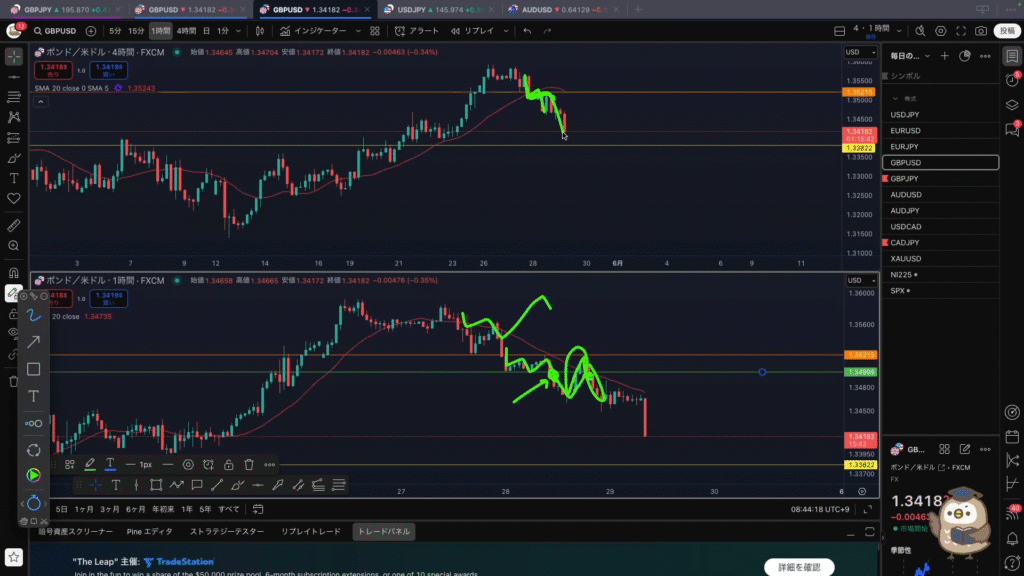Create an alert with アラート button
Viewport: 1024px width, 576px height.
(x=417, y=31)
